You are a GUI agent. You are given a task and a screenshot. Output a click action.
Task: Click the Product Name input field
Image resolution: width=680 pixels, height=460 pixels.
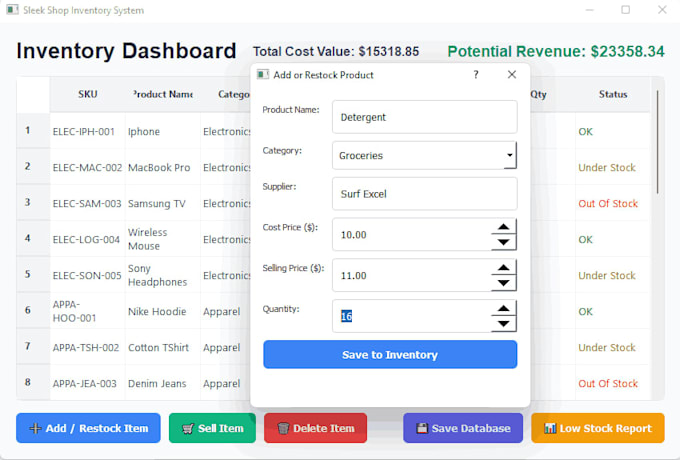[425, 117]
